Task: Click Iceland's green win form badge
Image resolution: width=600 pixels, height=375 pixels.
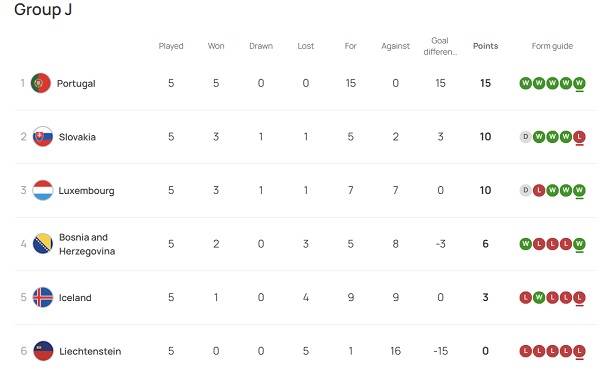Action: point(539,297)
